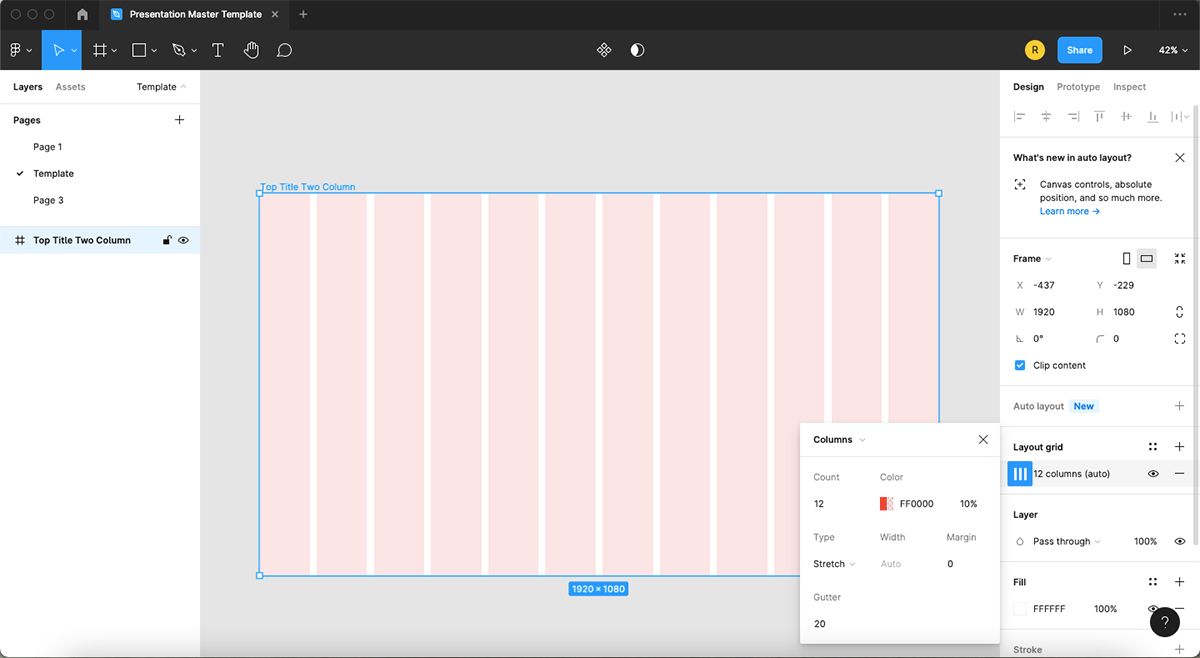Switch to the Prototype tab
Viewport: 1200px width, 658px height.
tap(1078, 87)
